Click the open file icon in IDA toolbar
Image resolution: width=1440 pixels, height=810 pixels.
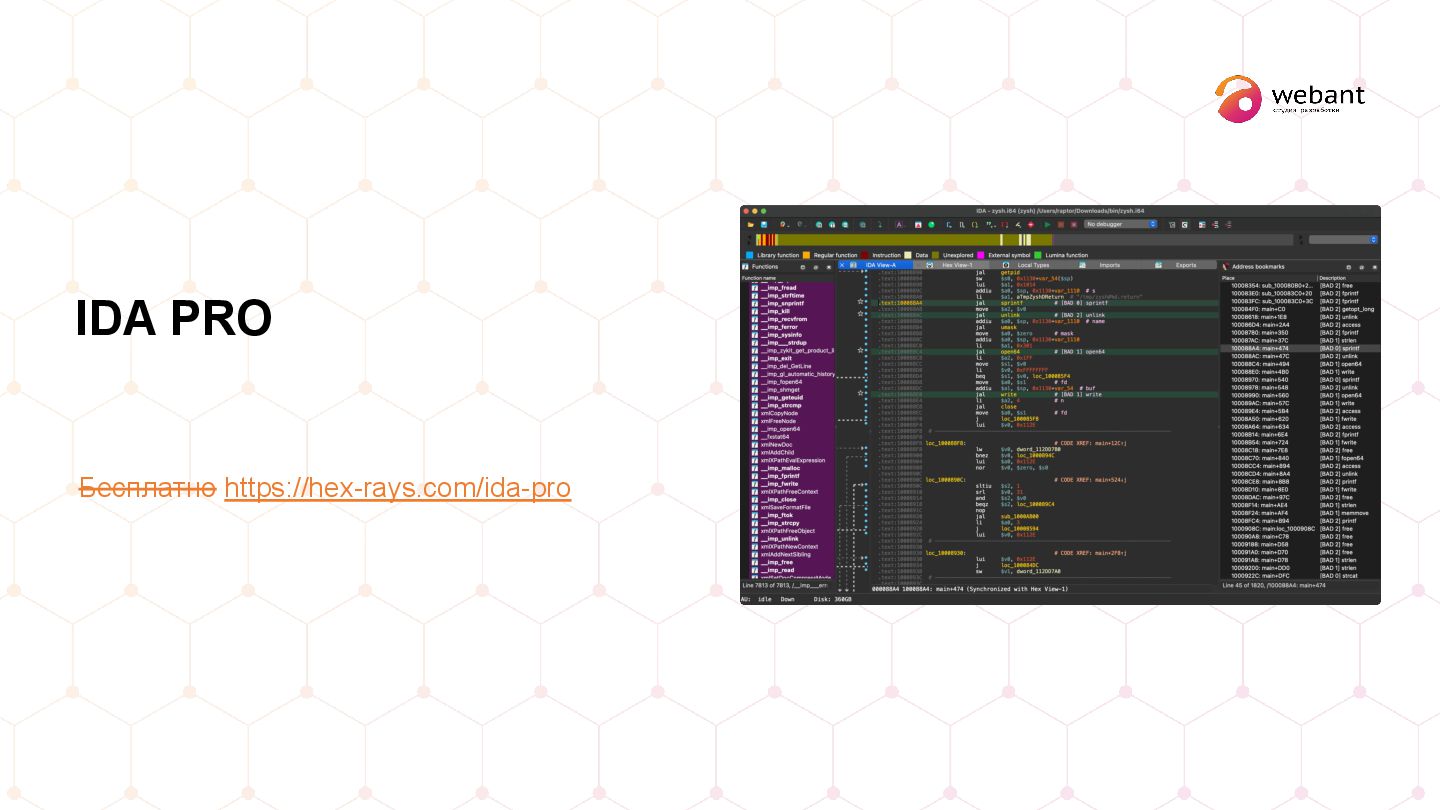(750, 225)
